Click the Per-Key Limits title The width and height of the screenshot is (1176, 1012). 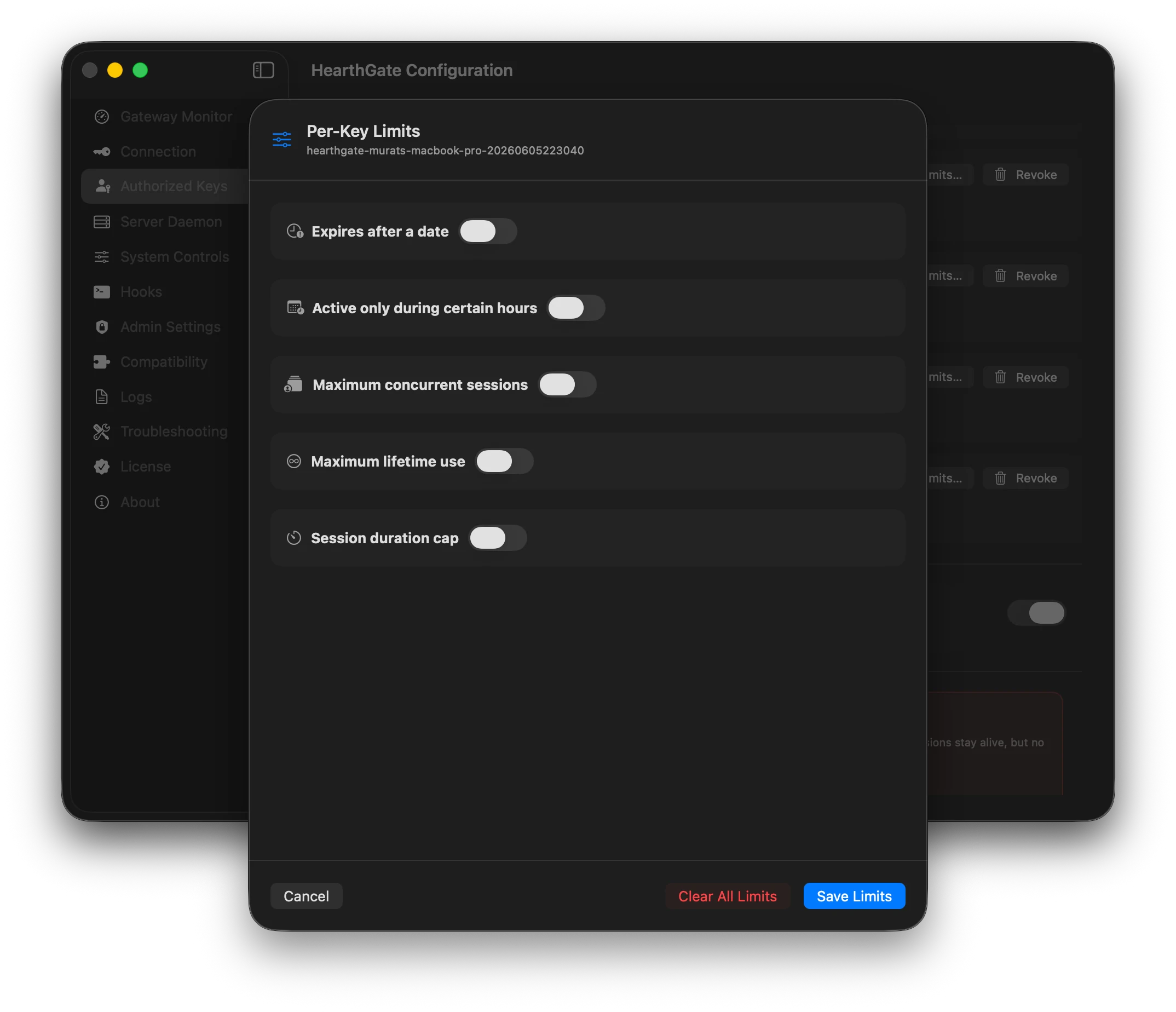(363, 131)
